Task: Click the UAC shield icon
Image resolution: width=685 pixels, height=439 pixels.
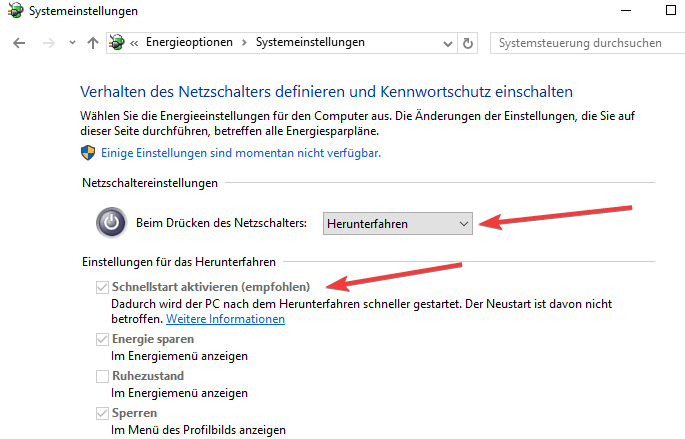Action: pos(88,153)
